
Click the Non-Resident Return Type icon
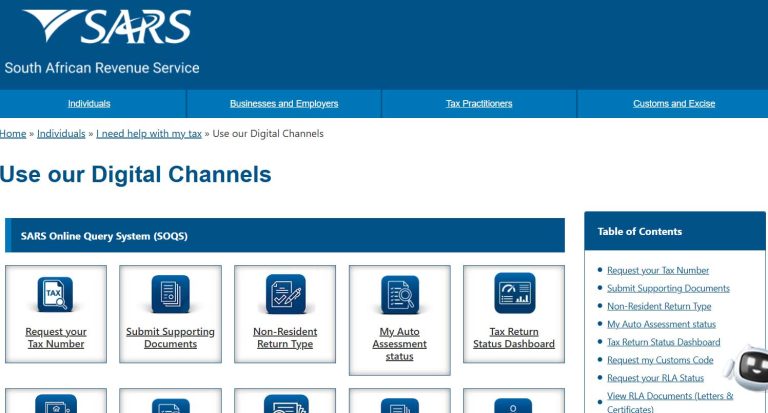click(285, 294)
